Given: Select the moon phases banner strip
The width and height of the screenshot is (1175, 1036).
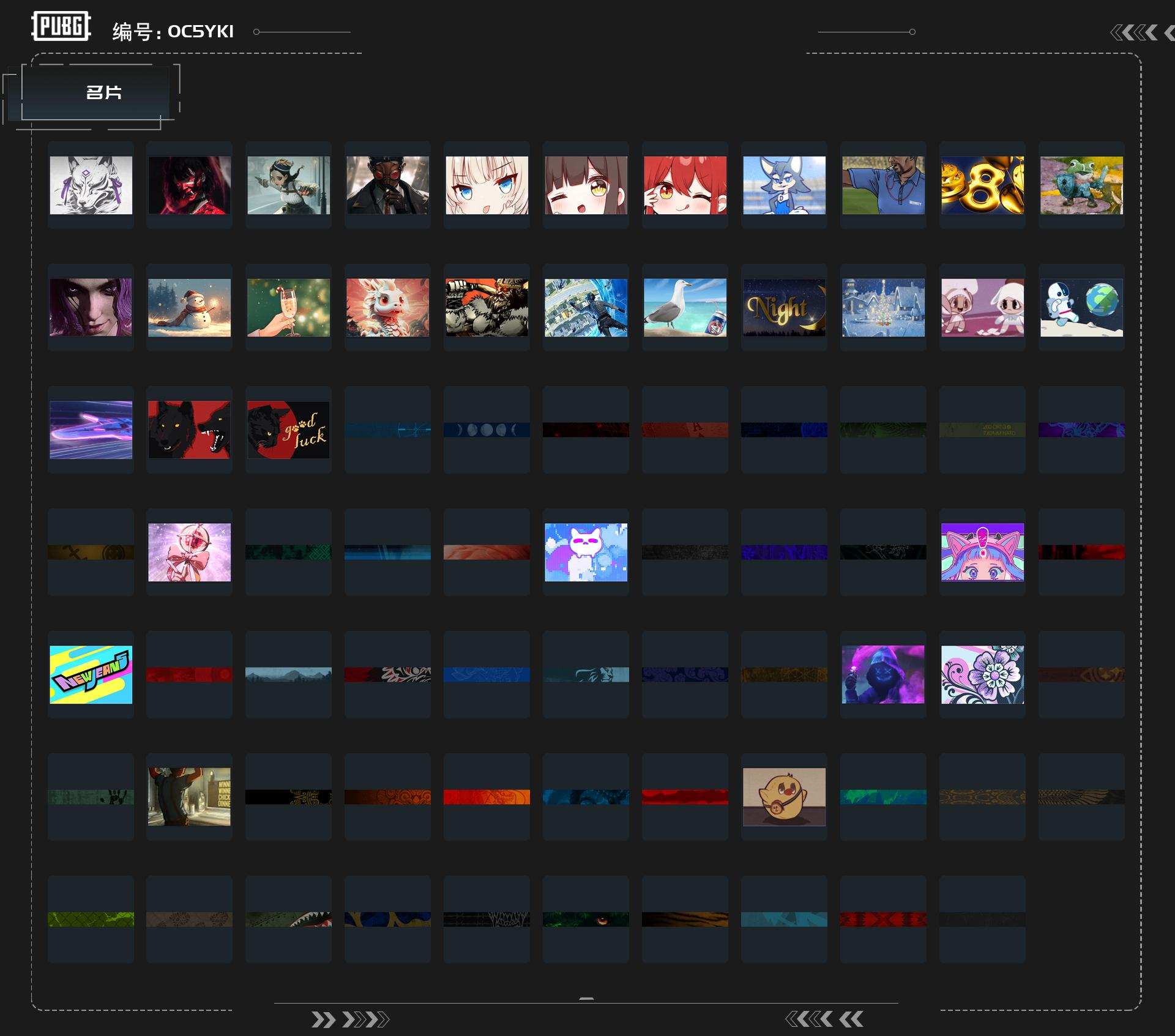Looking at the screenshot, I should 487,430.
